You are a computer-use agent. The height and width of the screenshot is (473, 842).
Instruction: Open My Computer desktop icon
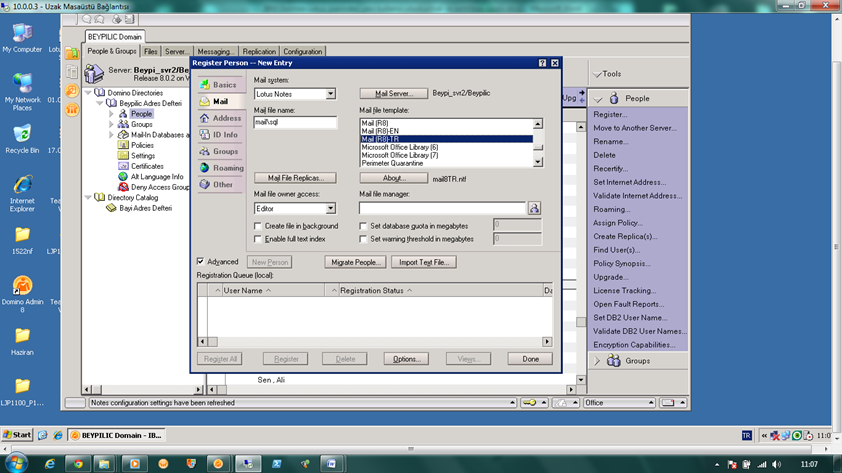pos(22,38)
